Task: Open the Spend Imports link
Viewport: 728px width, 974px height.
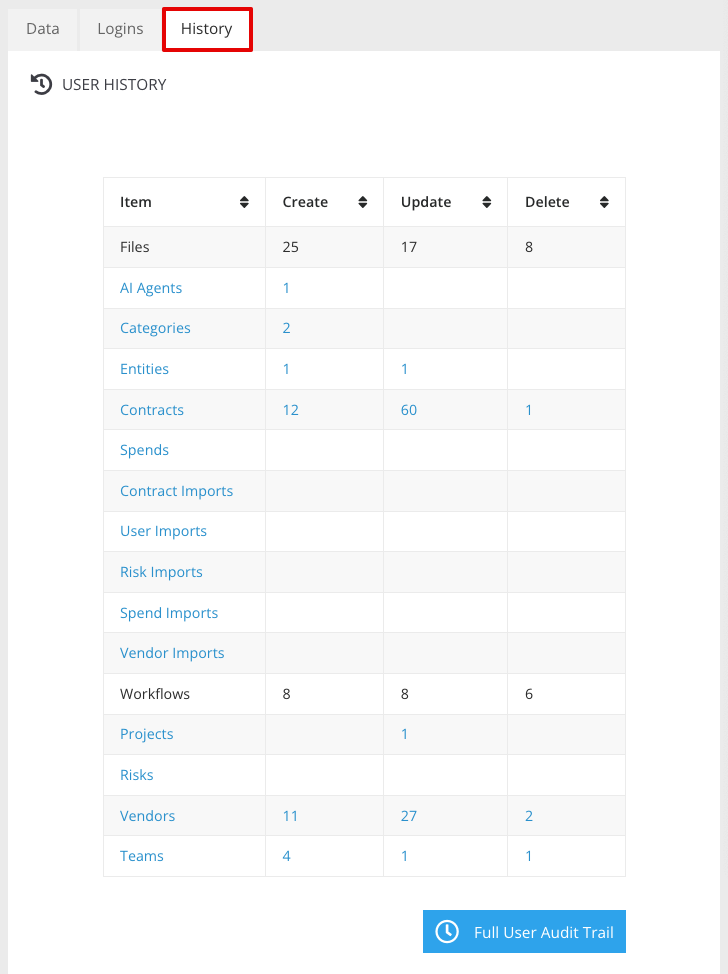Action: [167, 612]
